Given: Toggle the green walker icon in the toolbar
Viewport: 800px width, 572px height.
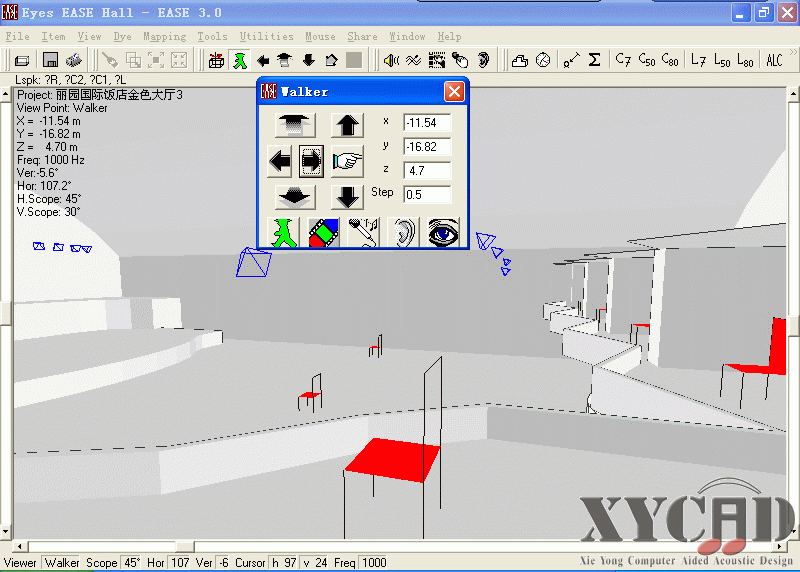Looking at the screenshot, I should (x=240, y=60).
